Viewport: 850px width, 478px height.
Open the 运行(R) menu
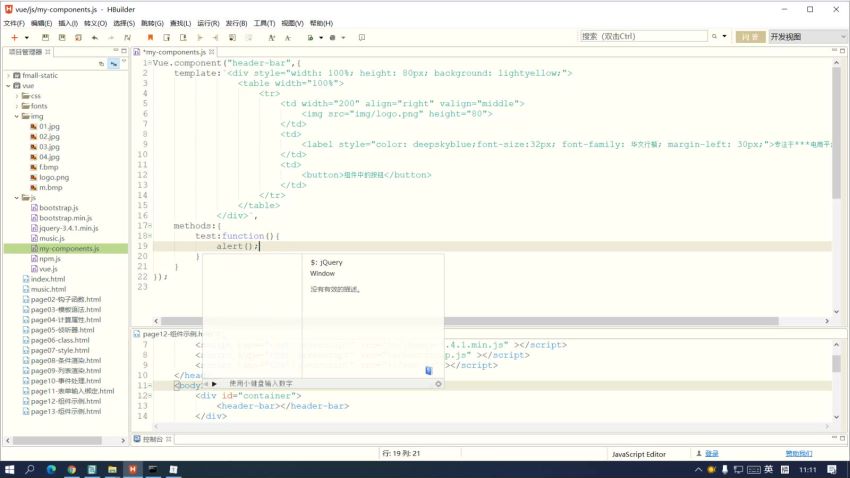[x=208, y=23]
